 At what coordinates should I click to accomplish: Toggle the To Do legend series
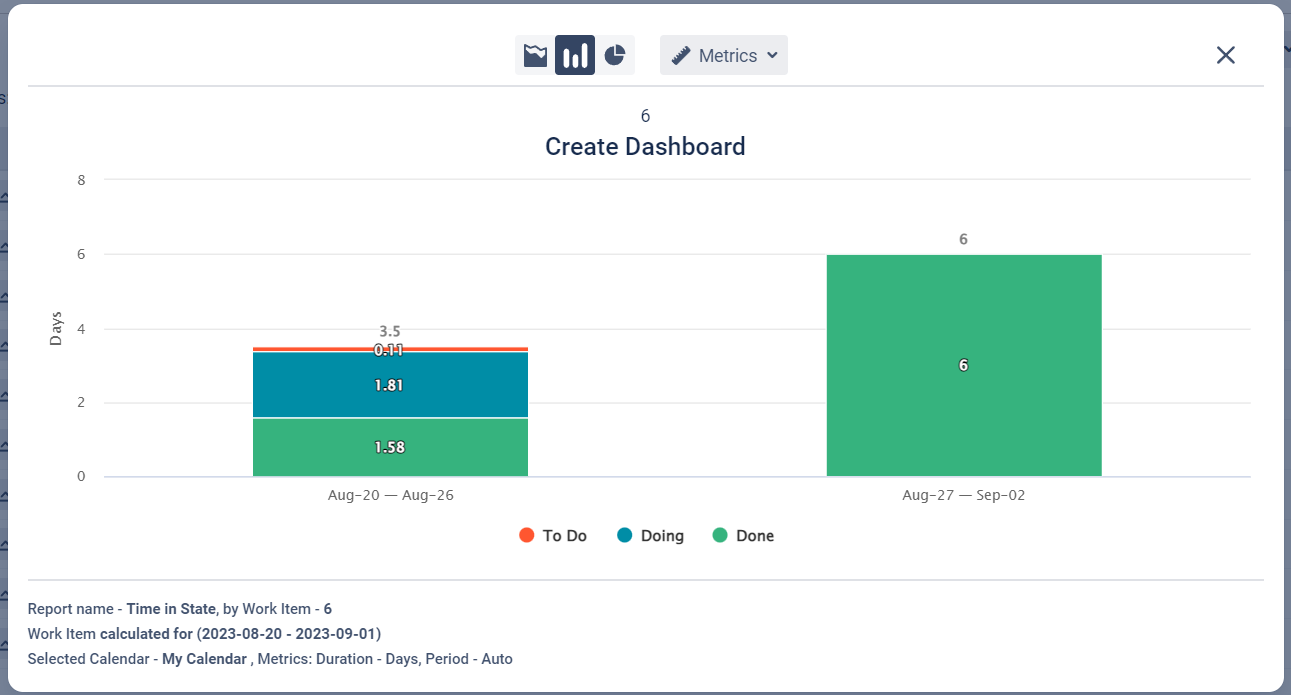(x=564, y=536)
